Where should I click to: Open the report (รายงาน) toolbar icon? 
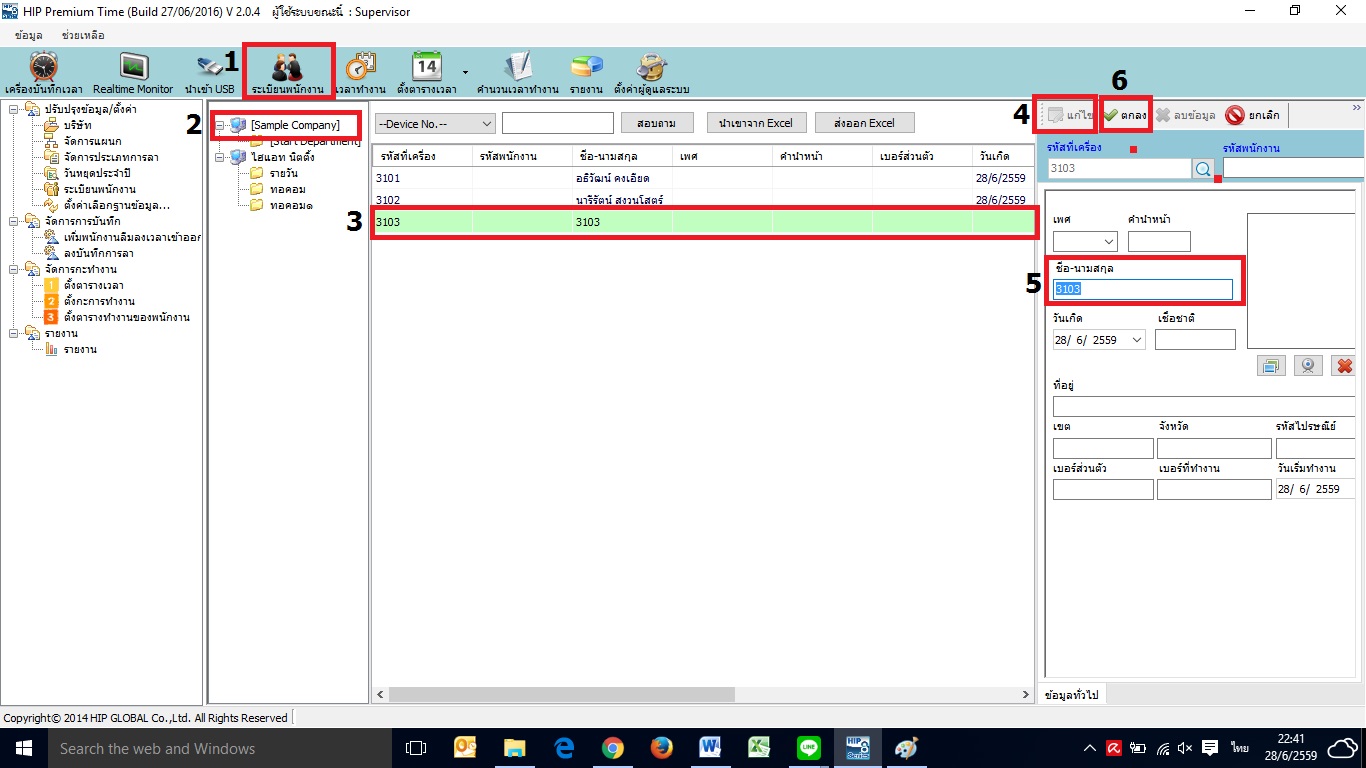coord(587,74)
